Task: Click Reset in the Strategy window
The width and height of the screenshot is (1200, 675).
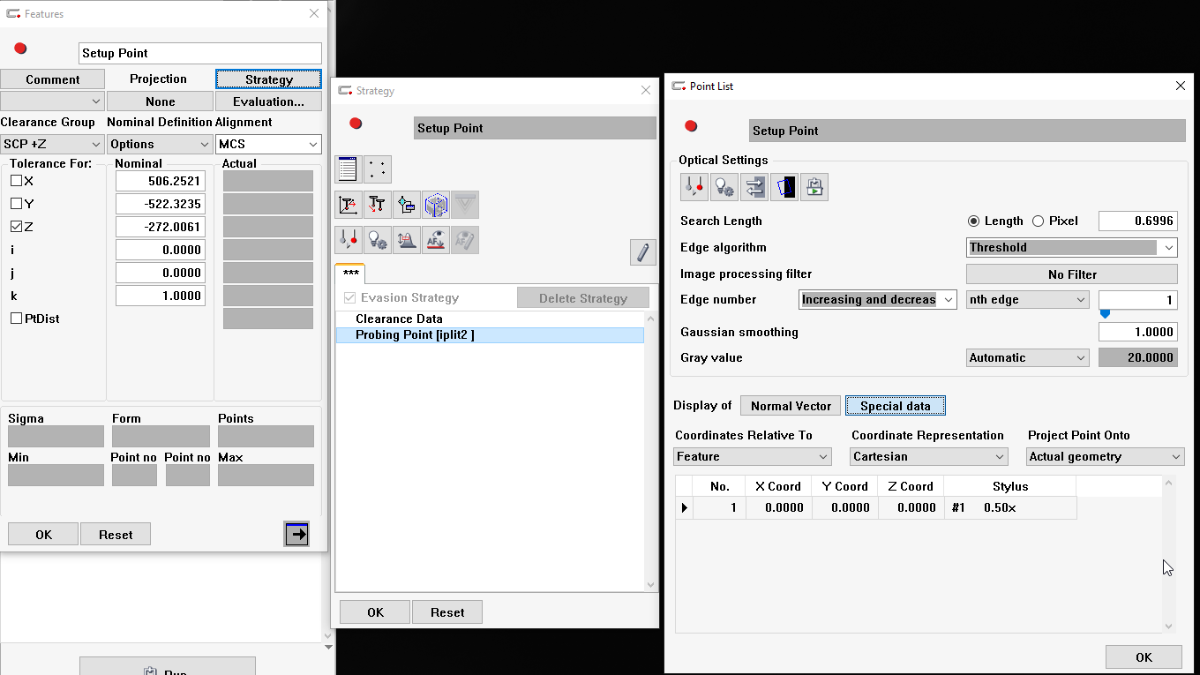Action: (x=447, y=612)
